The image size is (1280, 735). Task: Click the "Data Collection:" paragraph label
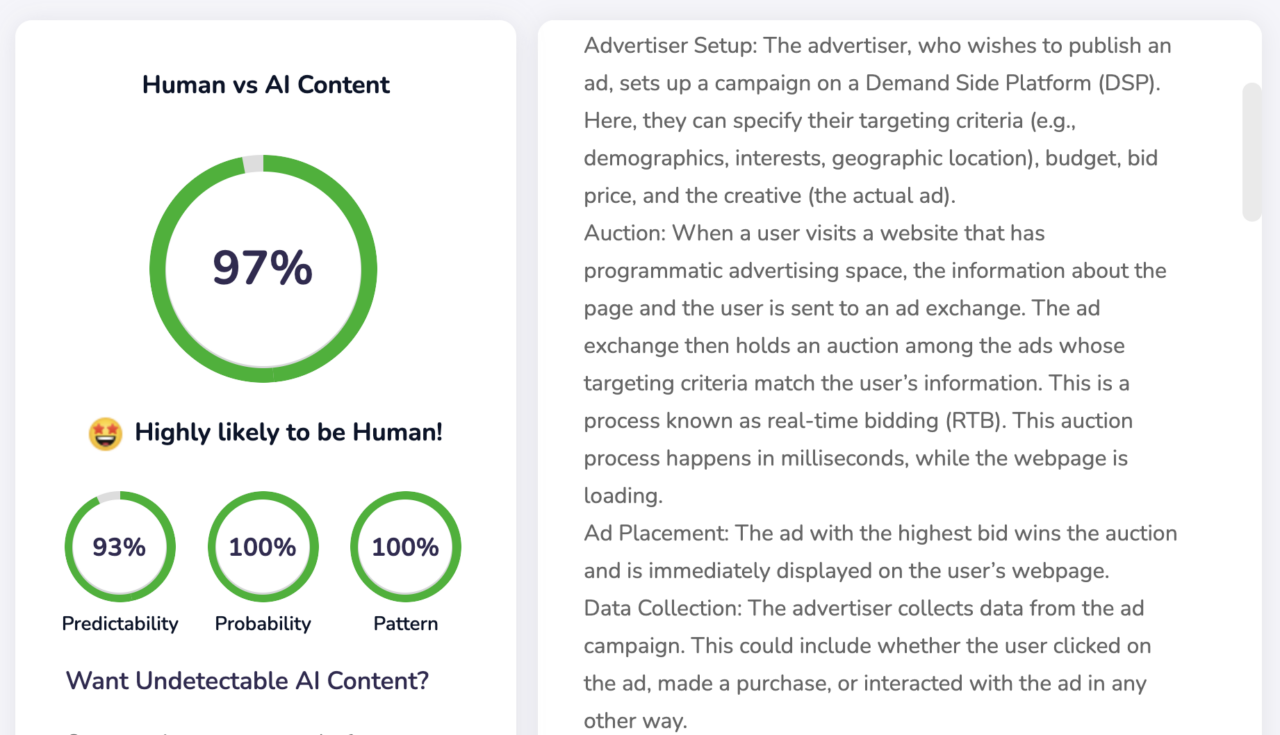pyautogui.click(x=662, y=609)
